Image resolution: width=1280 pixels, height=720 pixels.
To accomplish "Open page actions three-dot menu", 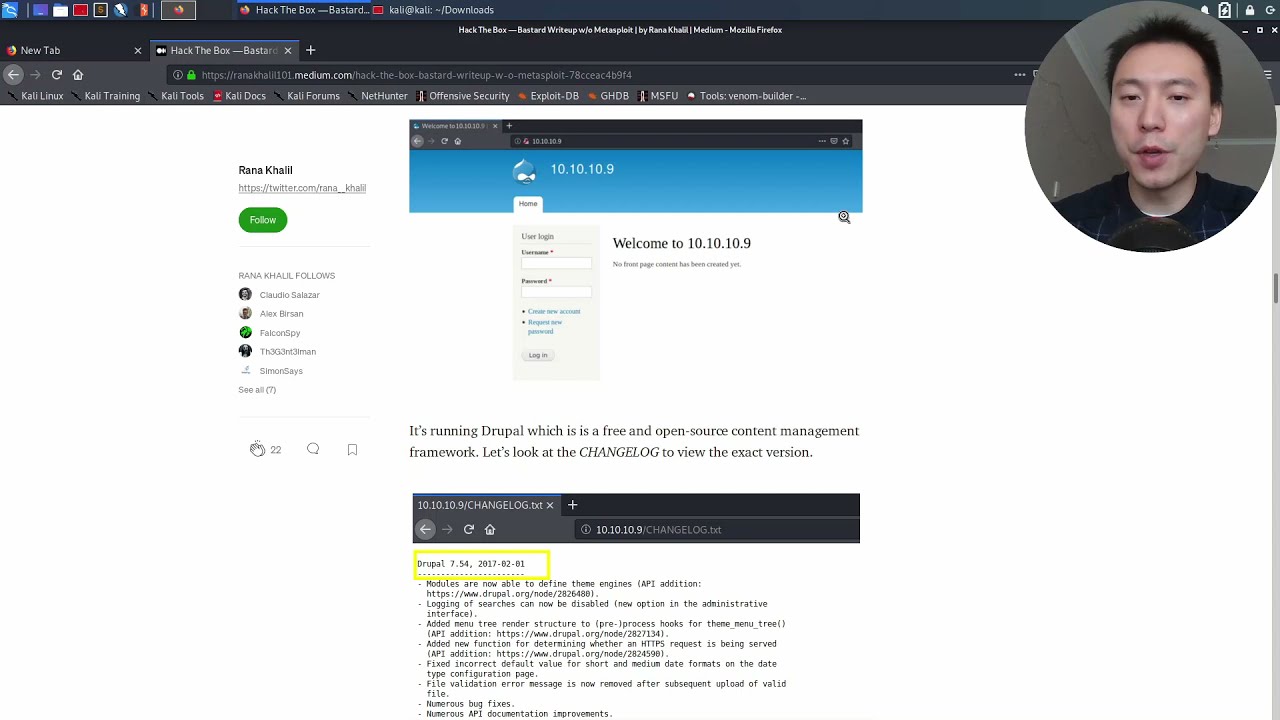I will click(1020, 75).
